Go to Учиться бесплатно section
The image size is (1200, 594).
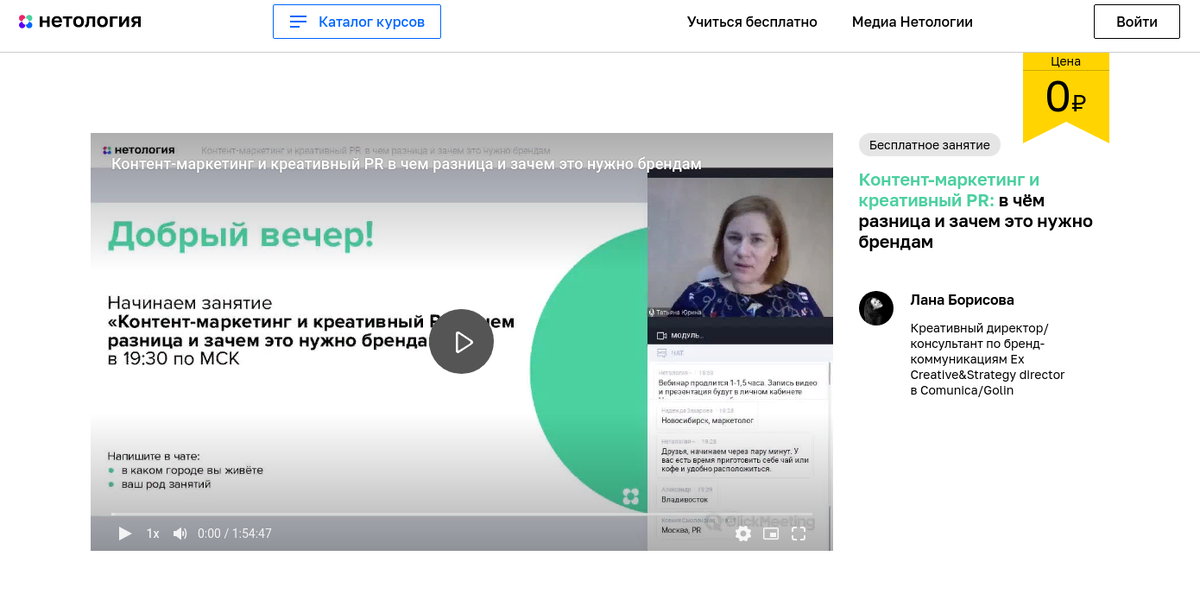752,22
